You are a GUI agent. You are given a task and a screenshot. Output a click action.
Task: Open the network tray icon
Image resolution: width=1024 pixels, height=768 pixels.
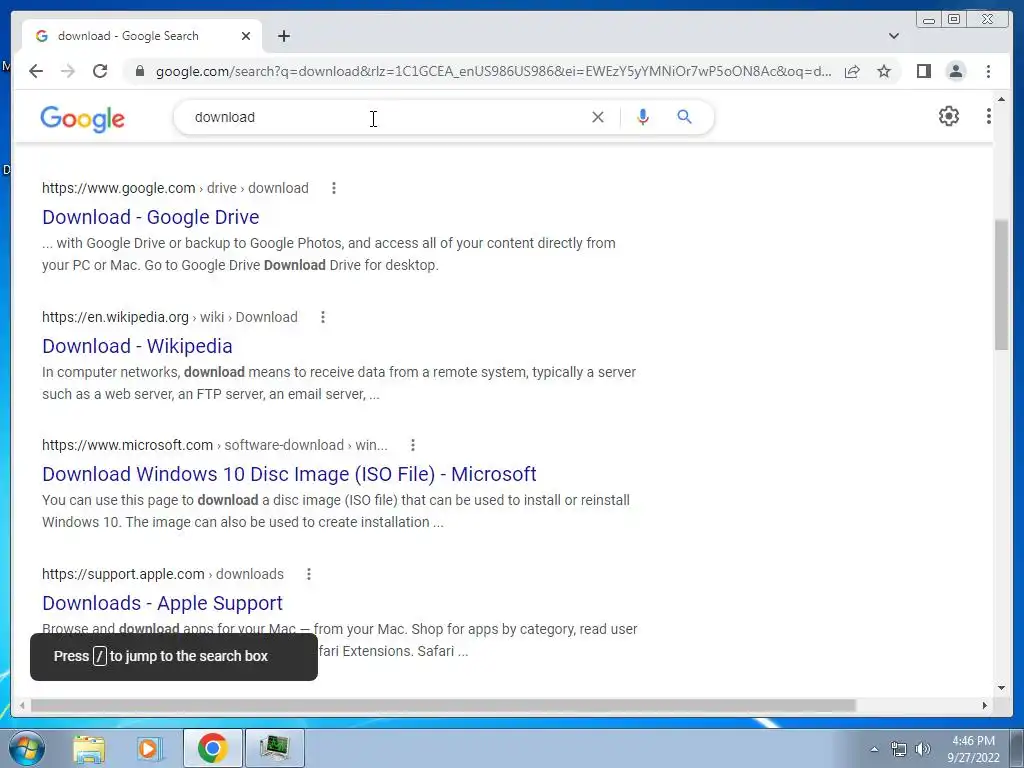(x=899, y=749)
